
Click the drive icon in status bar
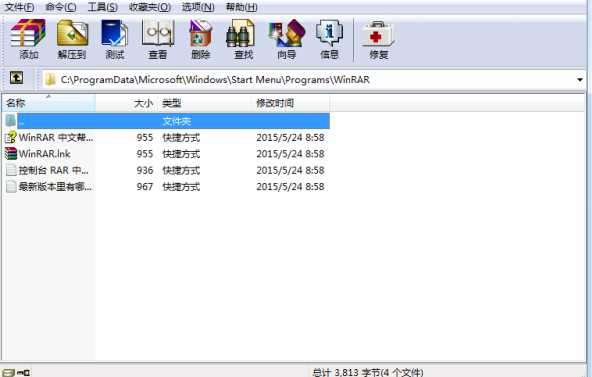click(x=9, y=373)
